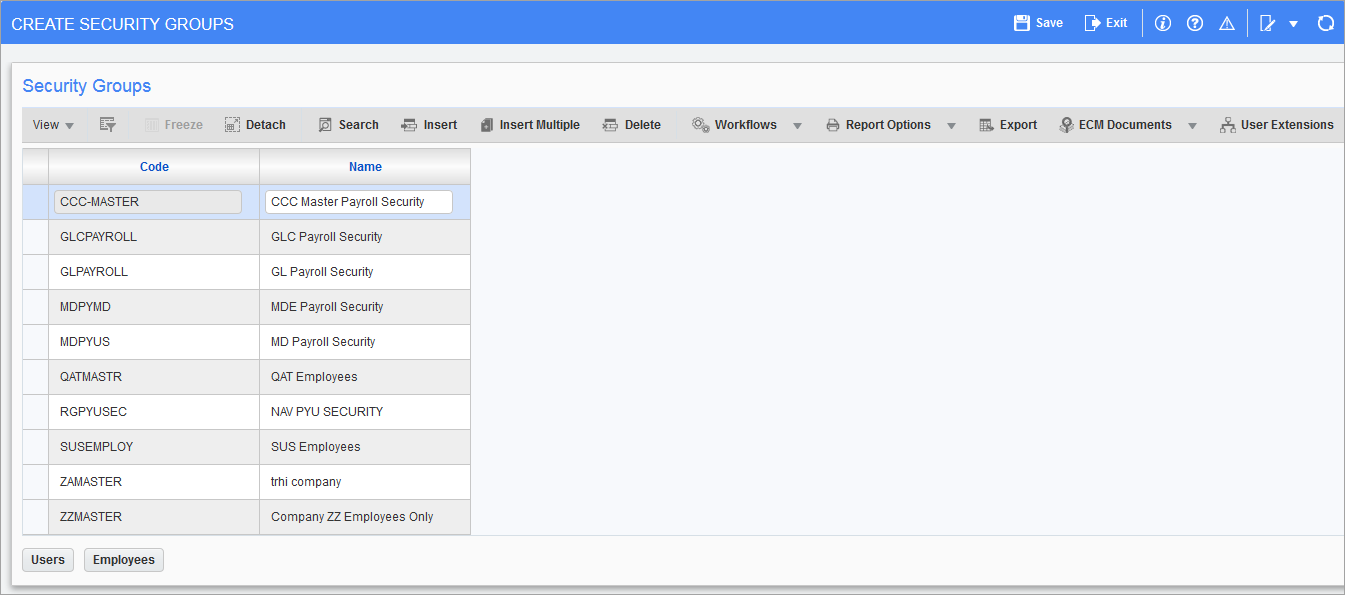Click the Name column header

(x=365, y=167)
